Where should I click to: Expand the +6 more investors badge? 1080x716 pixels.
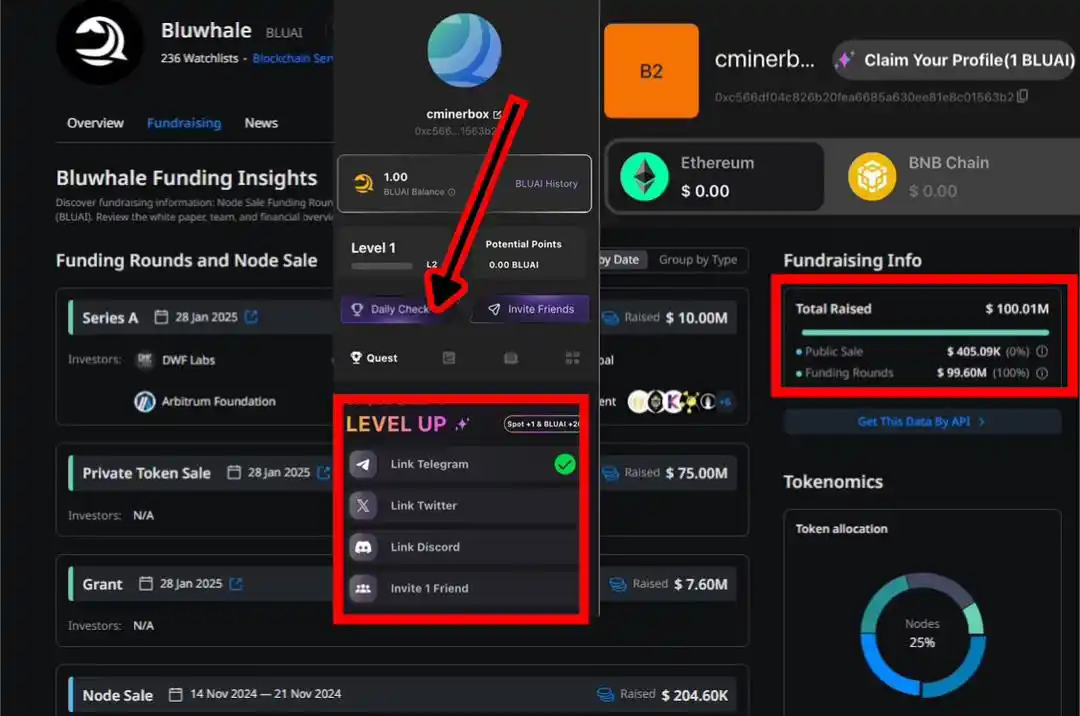[725, 401]
